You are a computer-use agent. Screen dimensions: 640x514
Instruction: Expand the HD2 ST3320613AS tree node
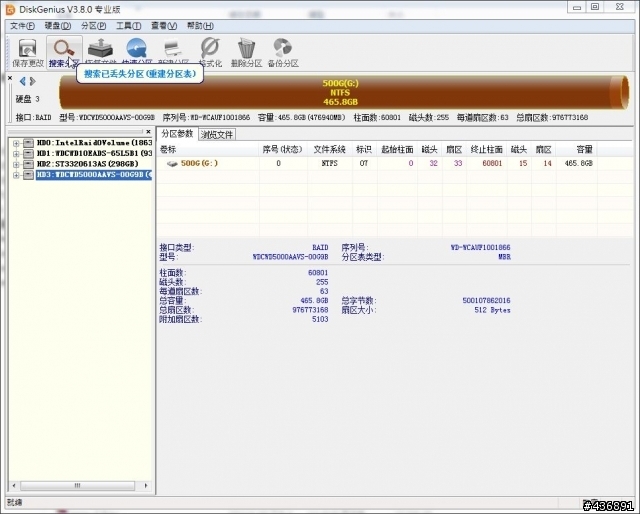pos(16,165)
